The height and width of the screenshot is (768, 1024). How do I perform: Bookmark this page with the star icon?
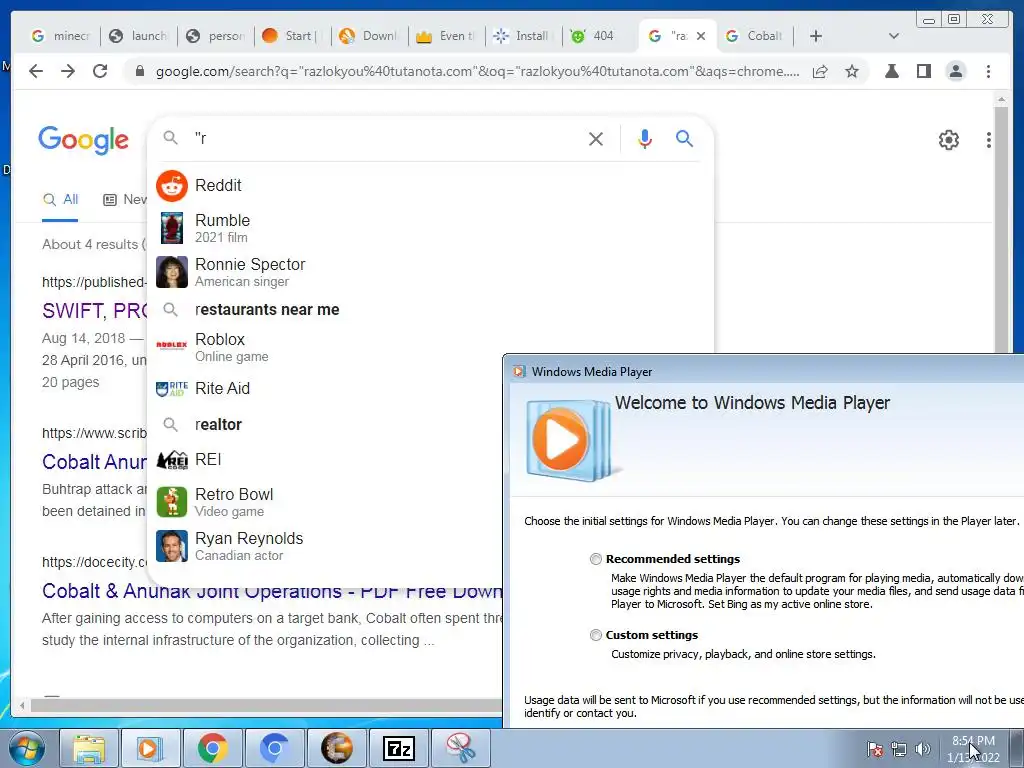852,71
